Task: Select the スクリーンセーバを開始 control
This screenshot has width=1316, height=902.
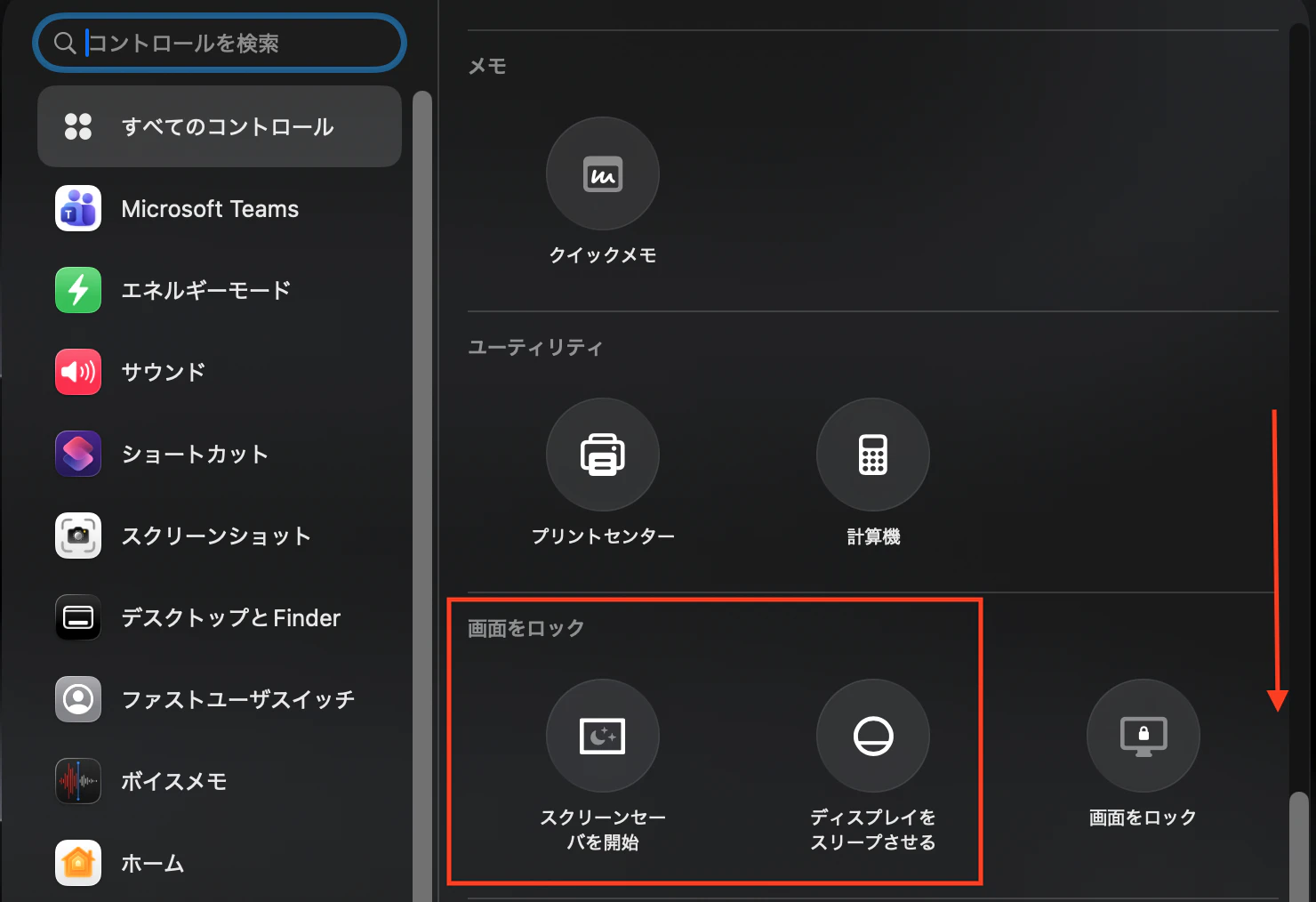Action: [x=603, y=736]
